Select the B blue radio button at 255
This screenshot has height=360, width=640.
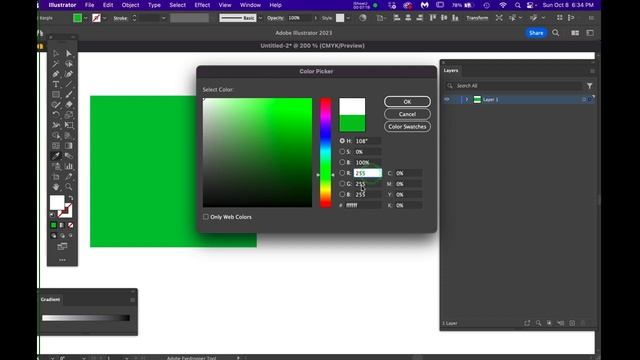coord(342,194)
